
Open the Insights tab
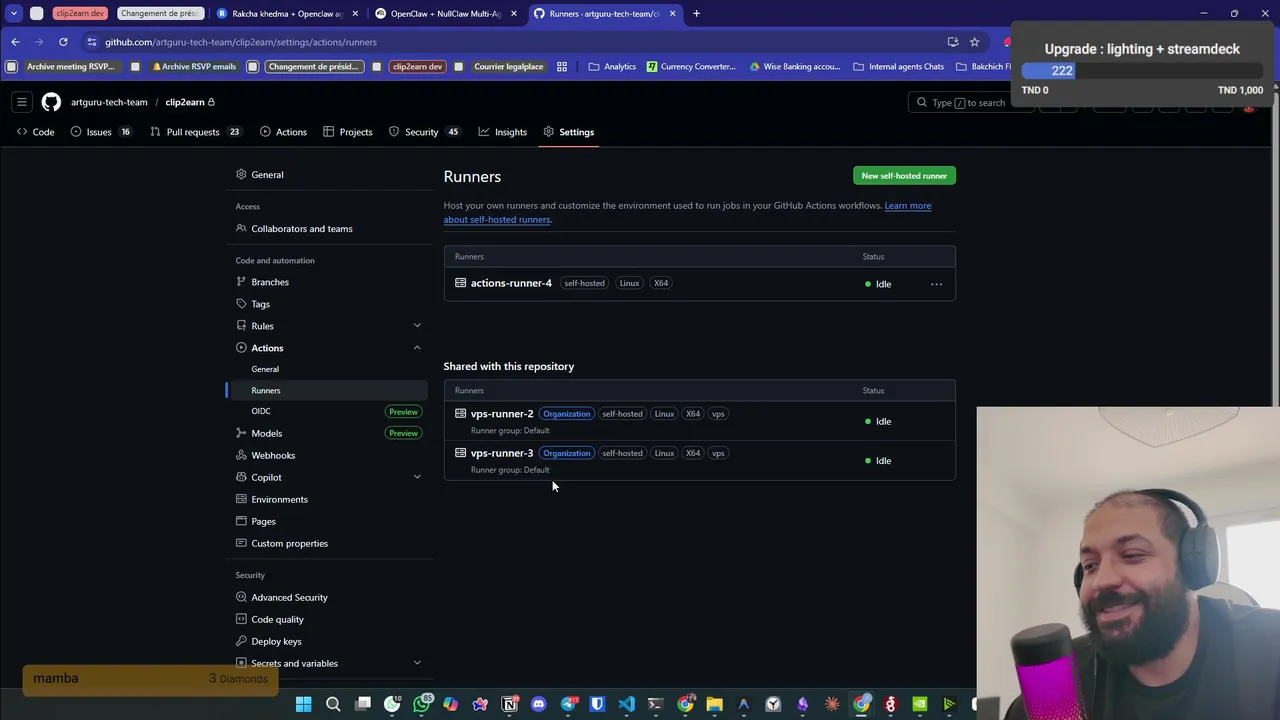click(503, 132)
